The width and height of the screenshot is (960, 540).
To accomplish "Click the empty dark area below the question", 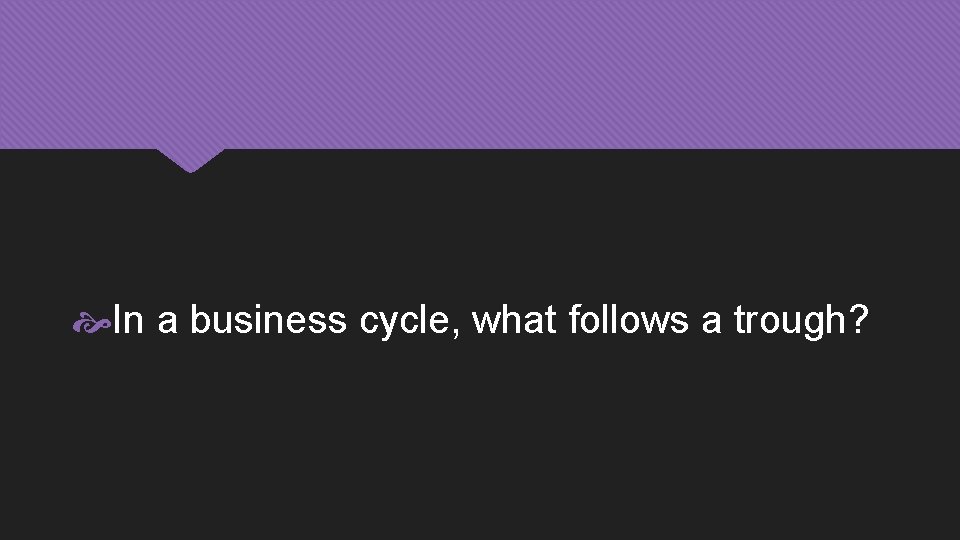I will pos(480,450).
